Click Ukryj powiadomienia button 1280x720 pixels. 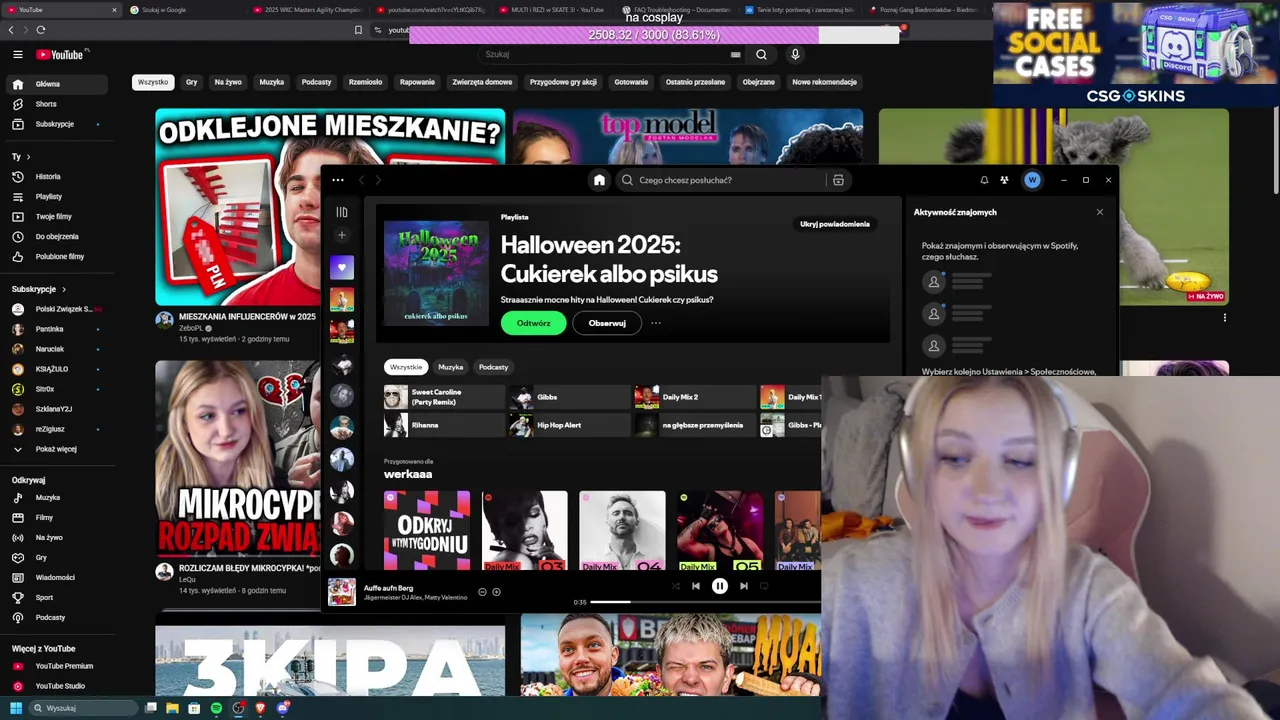pos(835,224)
